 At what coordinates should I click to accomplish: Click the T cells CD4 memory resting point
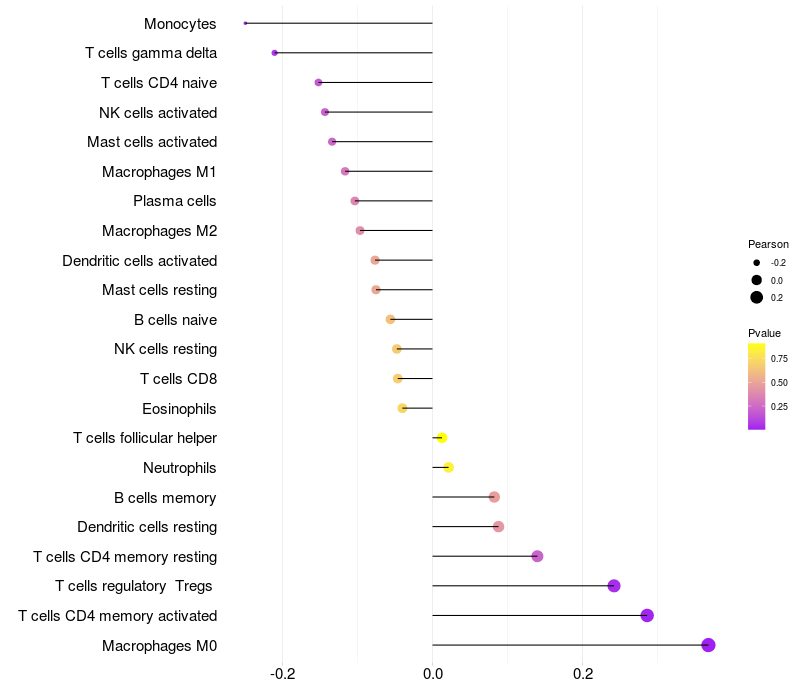[537, 556]
